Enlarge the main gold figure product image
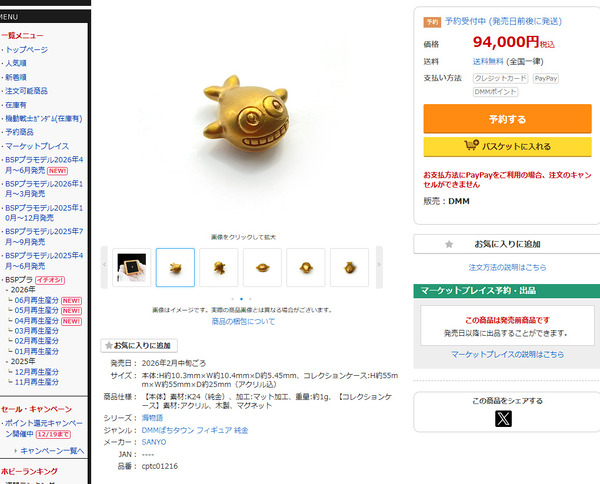600x484 pixels. click(245, 115)
